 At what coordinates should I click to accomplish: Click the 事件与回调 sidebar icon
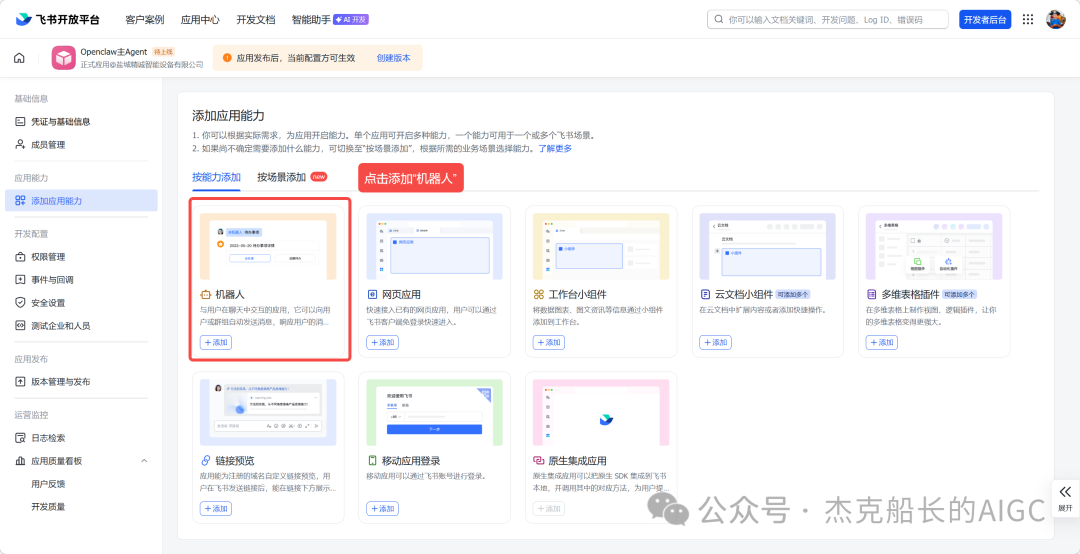[x=20, y=280]
